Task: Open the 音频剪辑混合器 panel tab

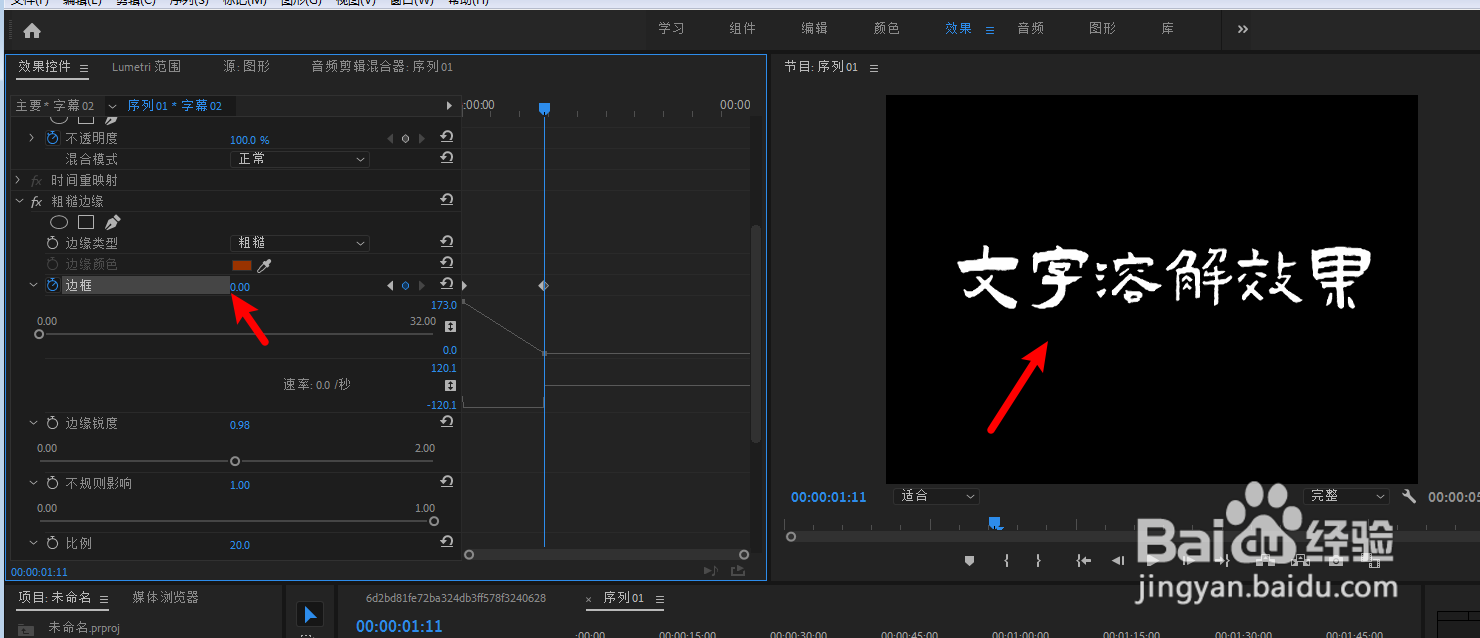Action: [382, 67]
